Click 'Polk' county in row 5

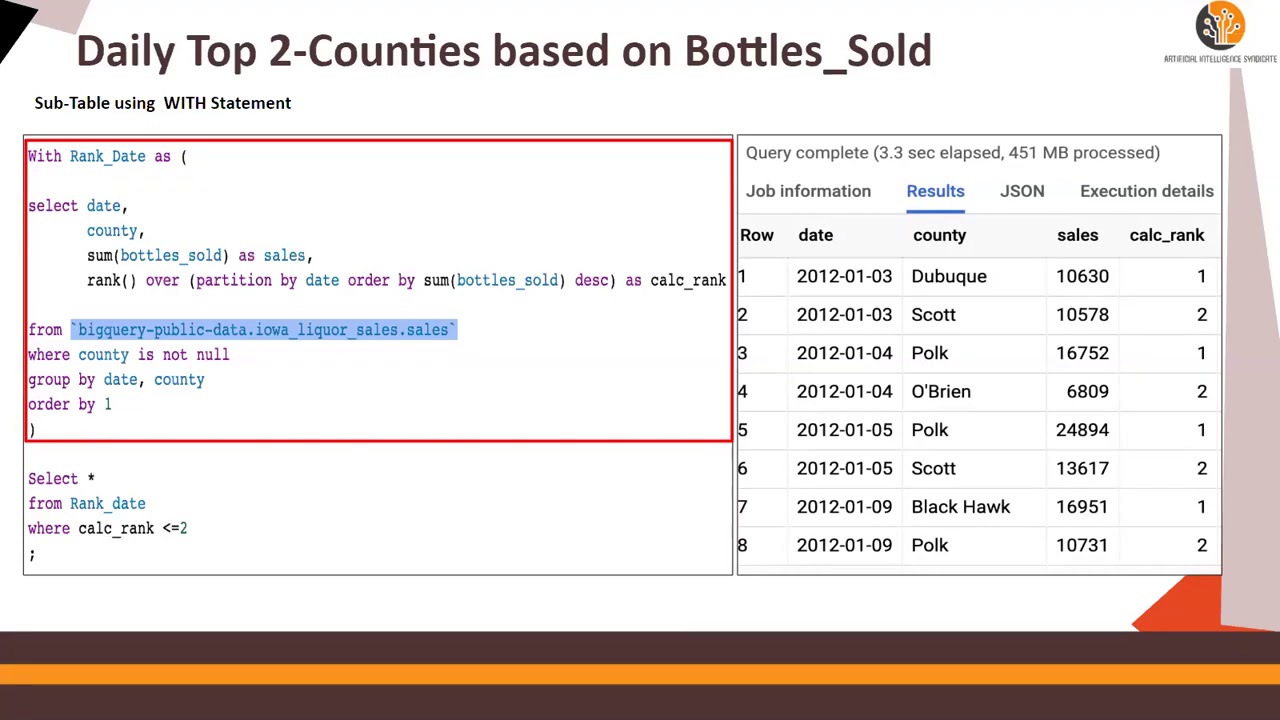[x=930, y=430]
